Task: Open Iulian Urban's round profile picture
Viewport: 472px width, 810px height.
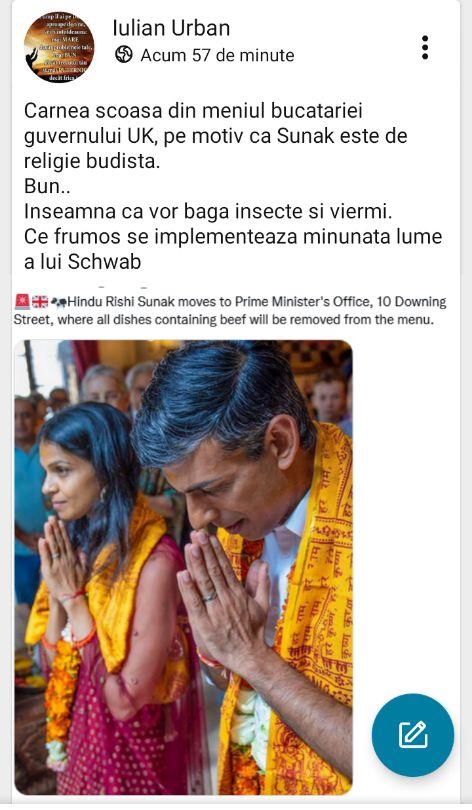Action: pos(59,48)
